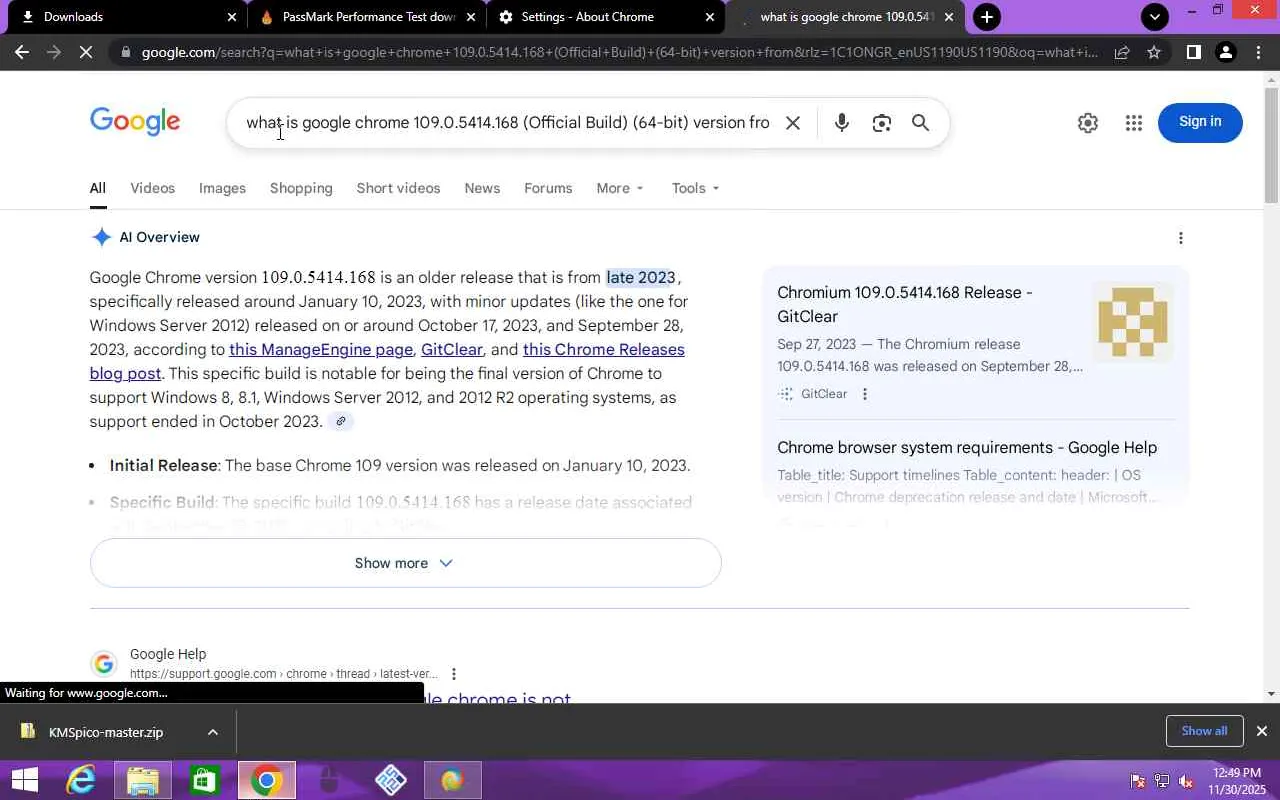Screen dimensions: 1280x800
Task: Open a new tab
Action: [987, 17]
